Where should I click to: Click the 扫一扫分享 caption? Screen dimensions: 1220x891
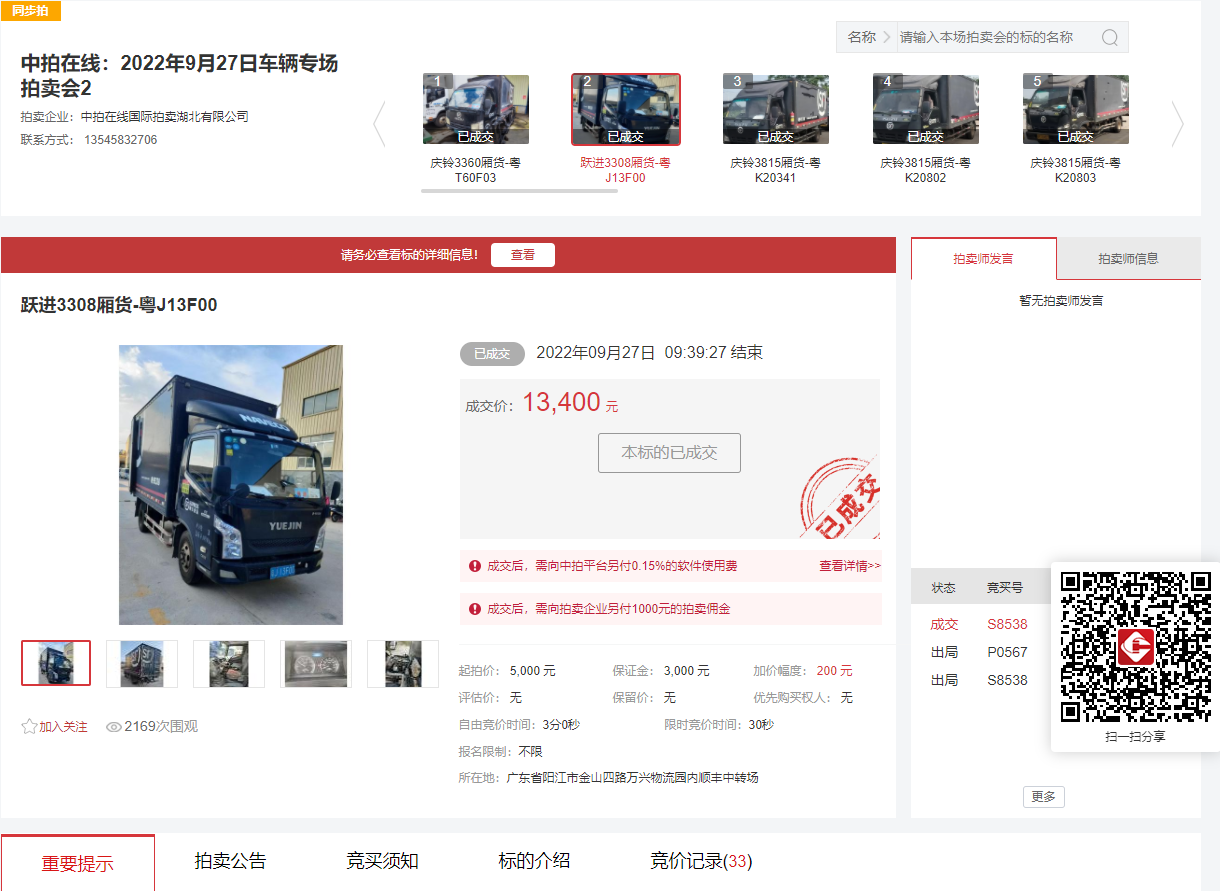pyautogui.click(x=1135, y=737)
